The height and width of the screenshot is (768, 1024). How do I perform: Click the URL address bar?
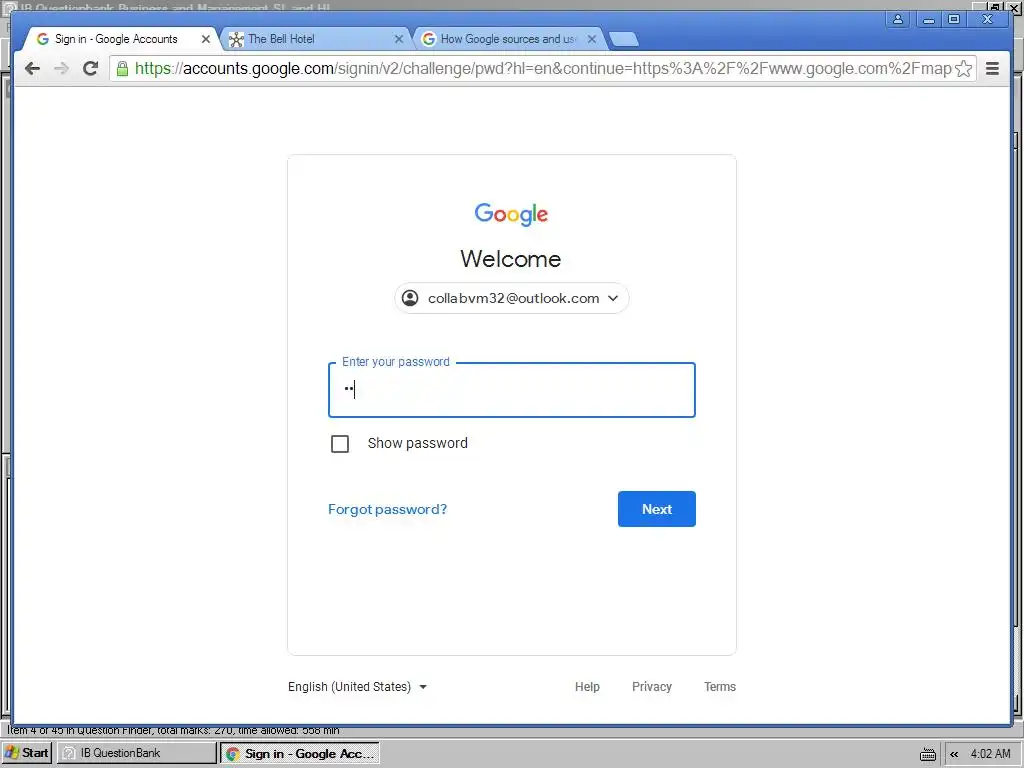click(542, 69)
